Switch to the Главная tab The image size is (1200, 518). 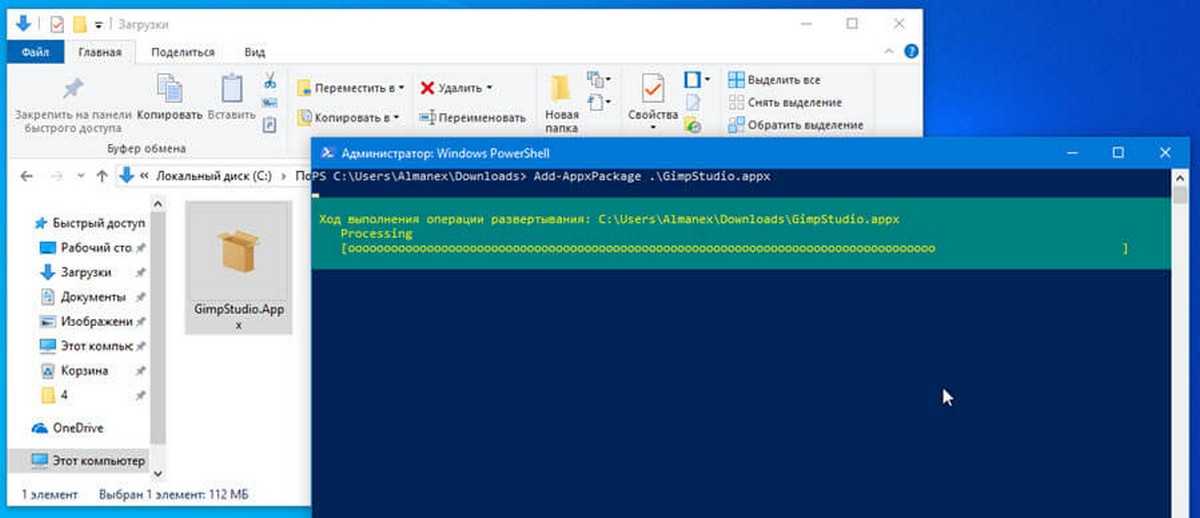(x=100, y=52)
